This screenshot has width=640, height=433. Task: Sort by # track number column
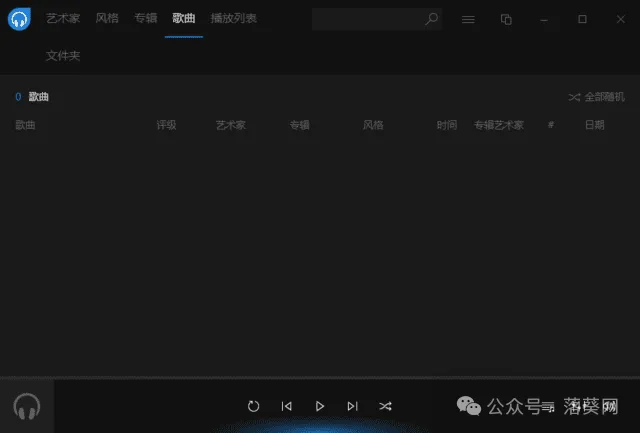point(551,125)
